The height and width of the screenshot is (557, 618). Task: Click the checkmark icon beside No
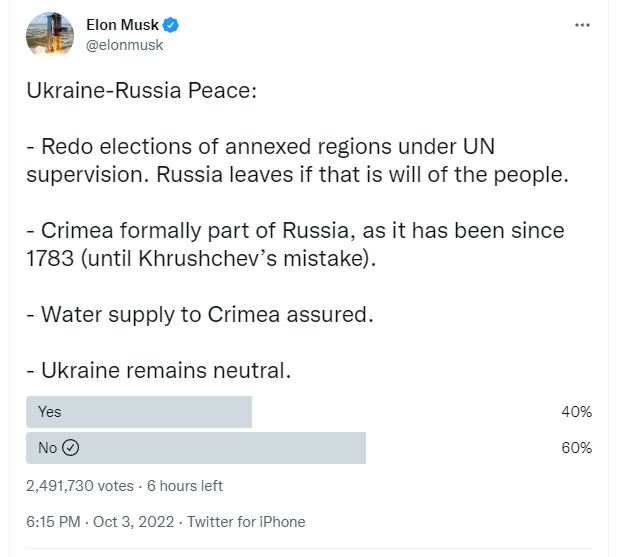click(71, 448)
